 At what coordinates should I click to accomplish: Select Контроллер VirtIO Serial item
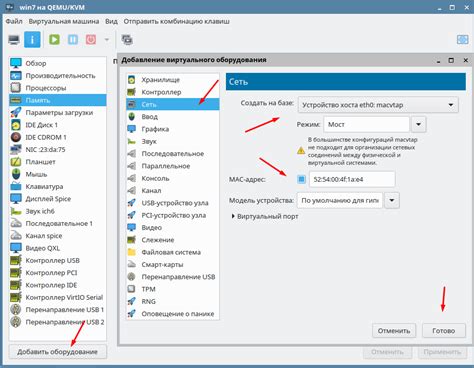click(x=58, y=297)
